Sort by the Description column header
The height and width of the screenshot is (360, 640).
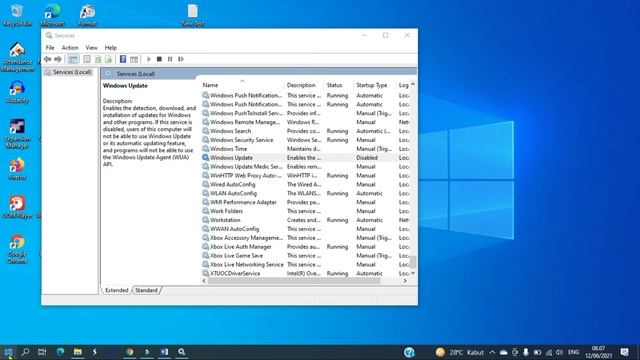304,85
